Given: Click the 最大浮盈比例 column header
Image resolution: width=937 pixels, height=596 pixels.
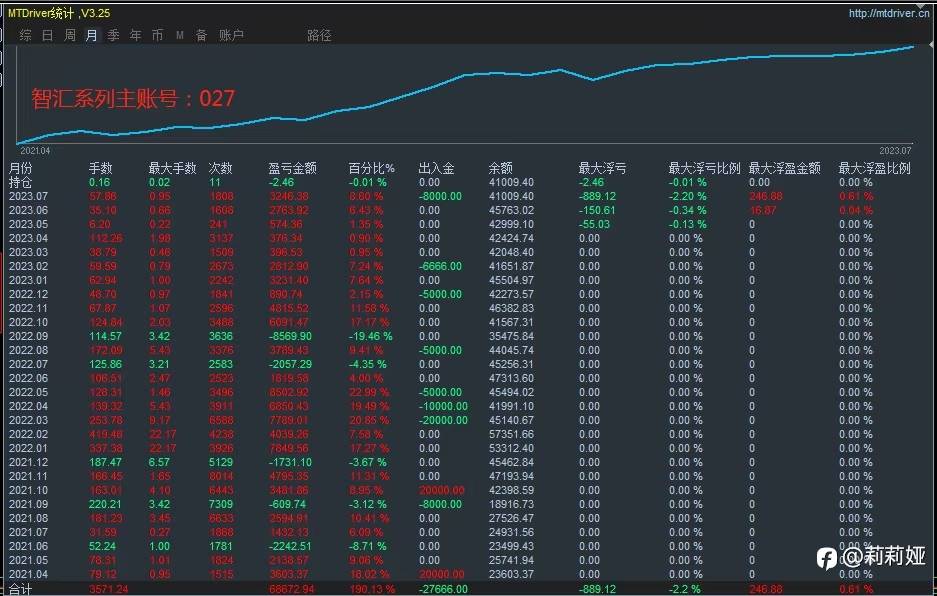Looking at the screenshot, I should (874, 169).
